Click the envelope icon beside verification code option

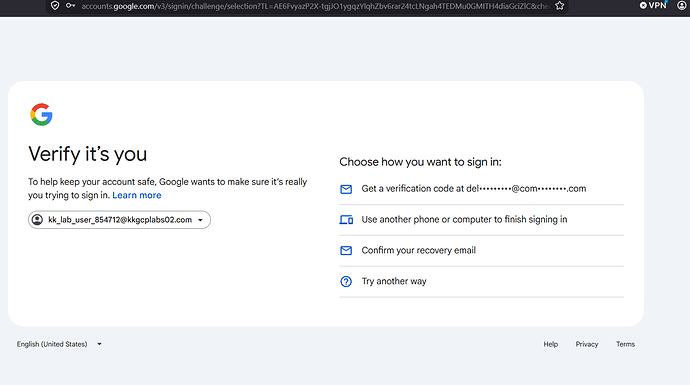click(x=346, y=189)
